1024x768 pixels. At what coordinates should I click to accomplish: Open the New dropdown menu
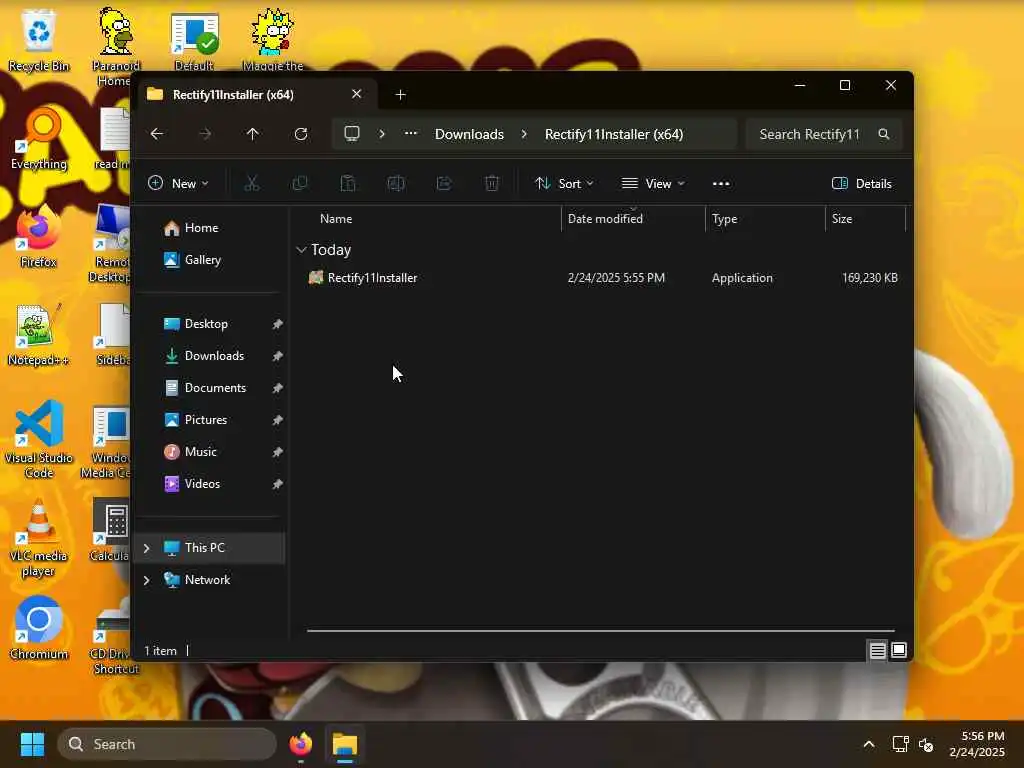(178, 184)
